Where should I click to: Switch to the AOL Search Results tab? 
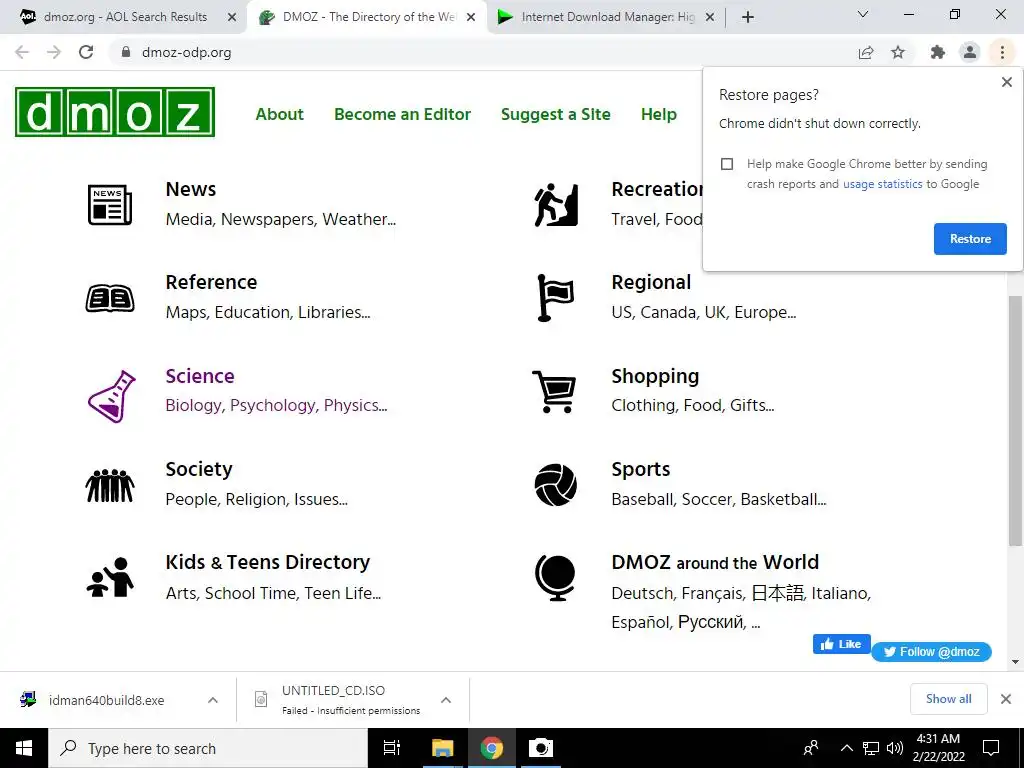[124, 17]
